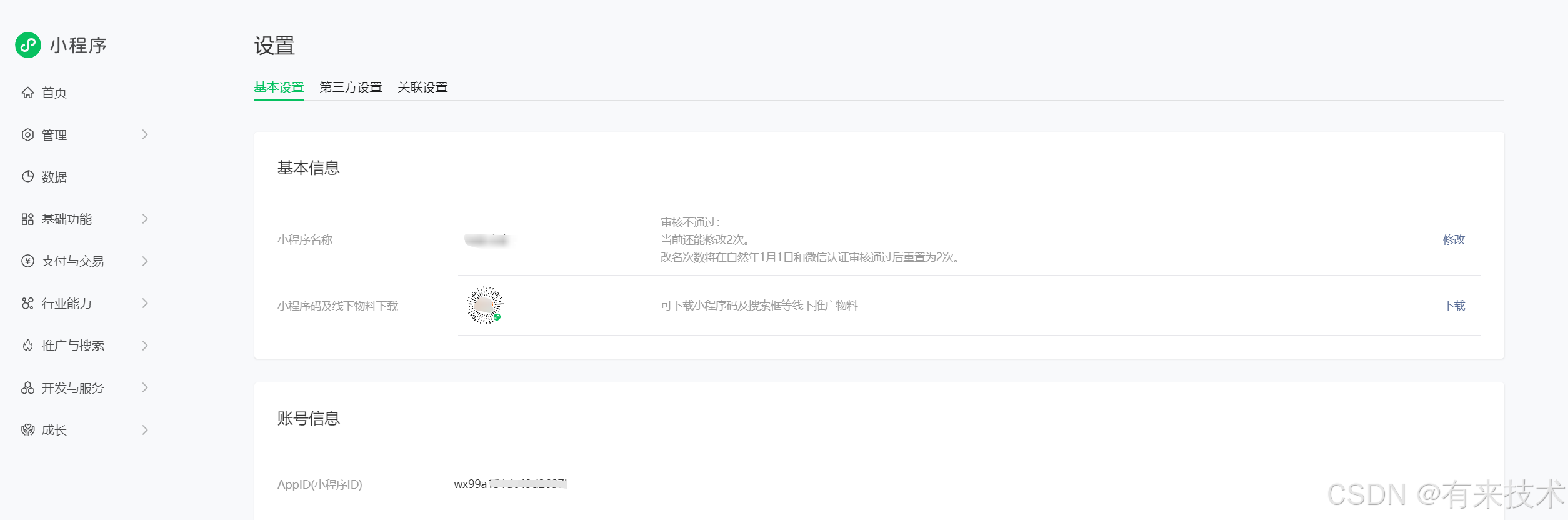Select 基础功能 sidebar label
The height and width of the screenshot is (520, 1568).
(67, 219)
